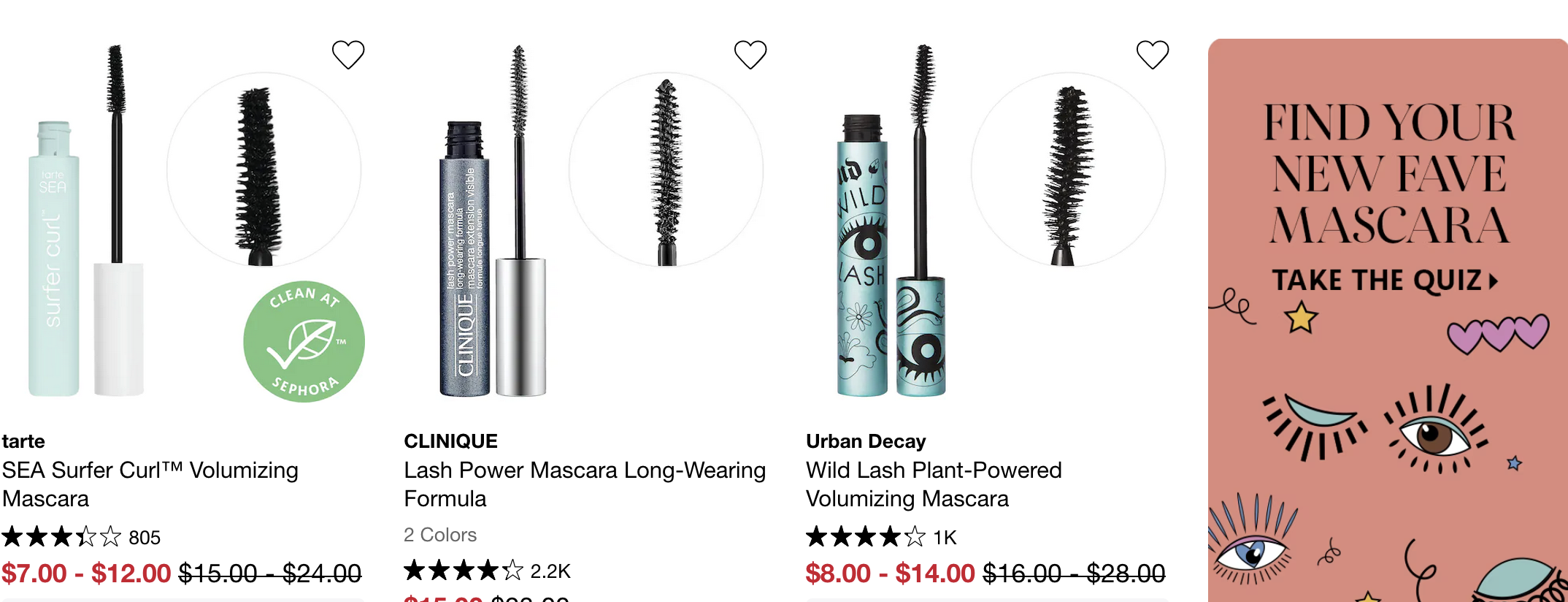This screenshot has width=1568, height=602.
Task: View tarte mascara brush close-up circle
Action: coord(264,169)
